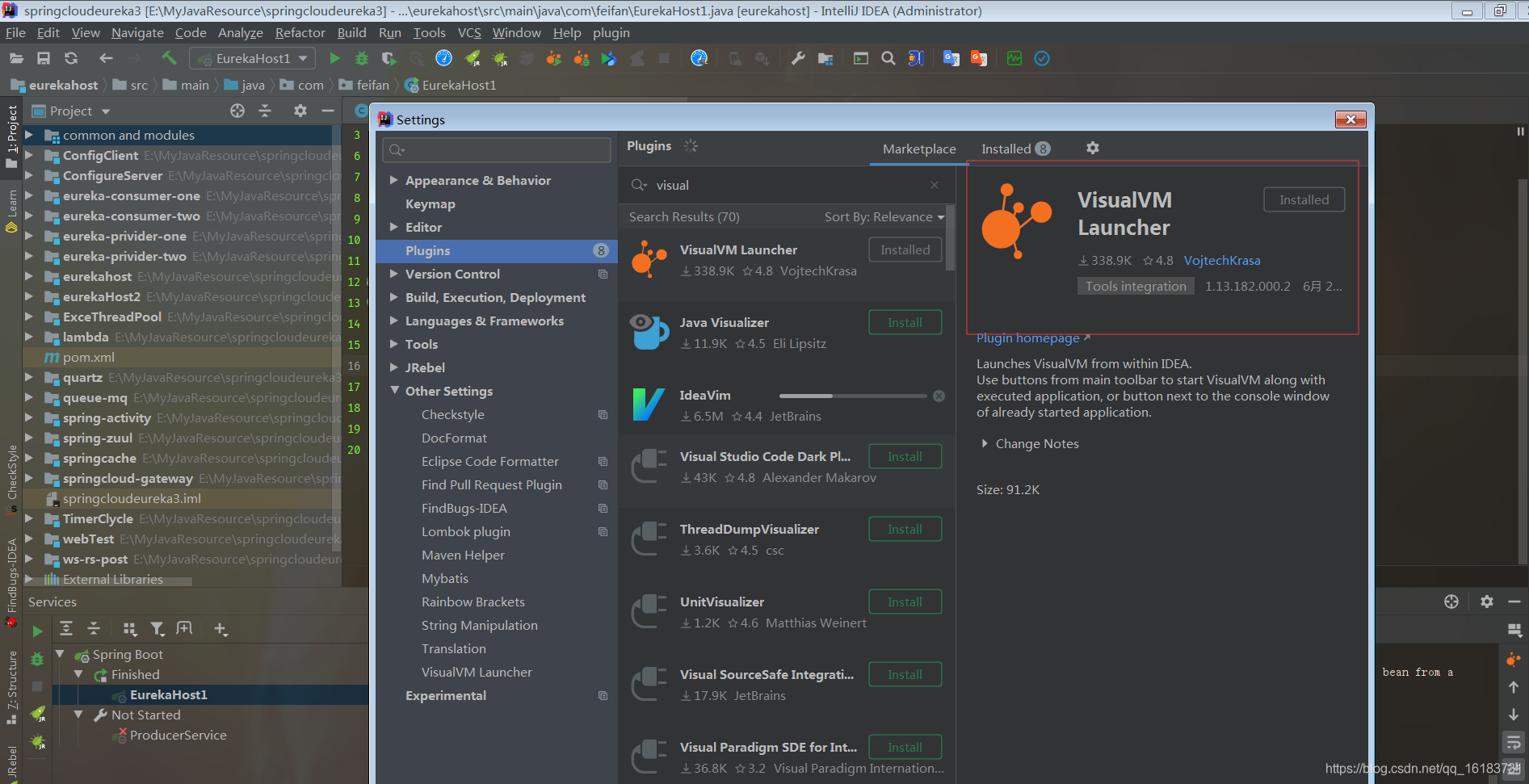Run EurekaHost1 with main toolbar play icon

pos(334,58)
